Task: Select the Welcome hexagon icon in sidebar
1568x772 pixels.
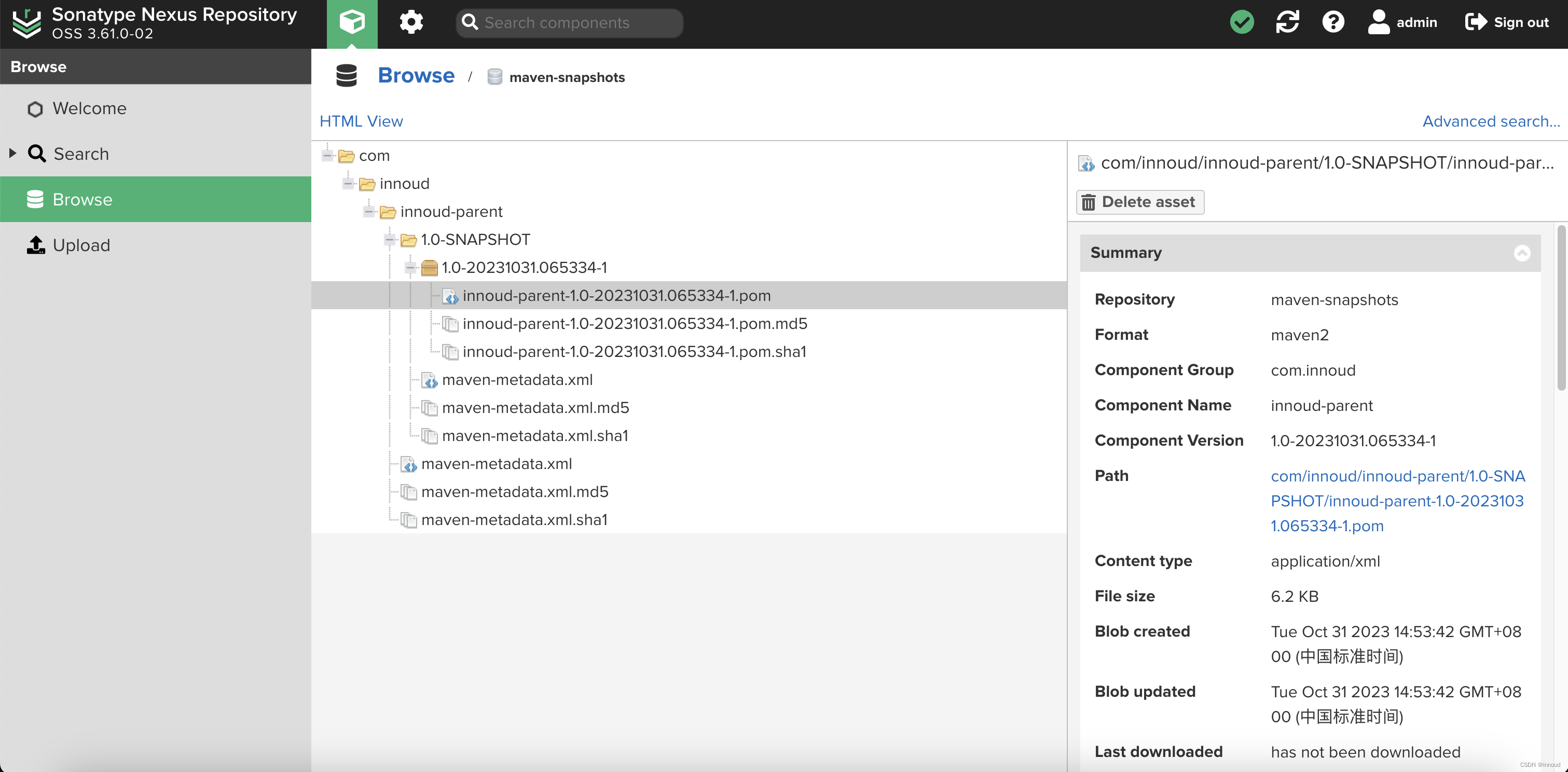Action: [x=35, y=108]
